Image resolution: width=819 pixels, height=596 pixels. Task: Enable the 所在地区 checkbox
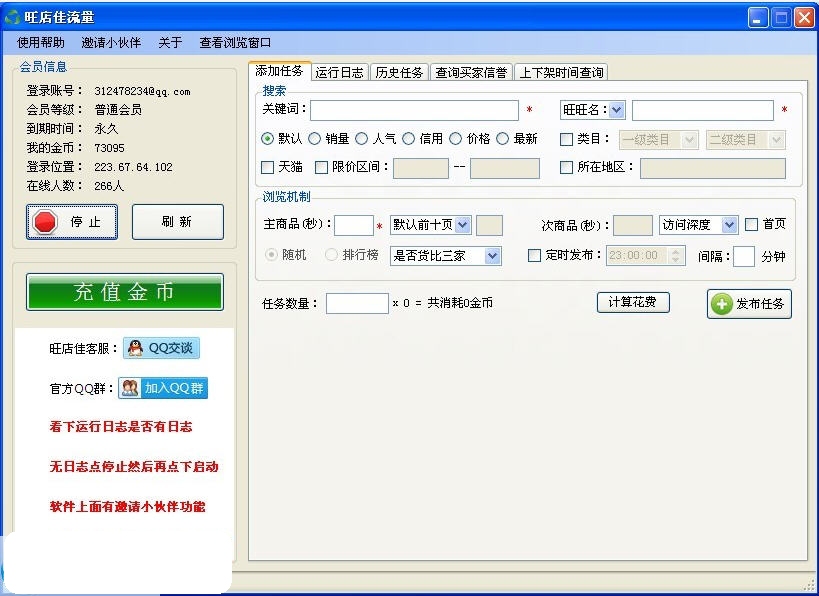(566, 167)
